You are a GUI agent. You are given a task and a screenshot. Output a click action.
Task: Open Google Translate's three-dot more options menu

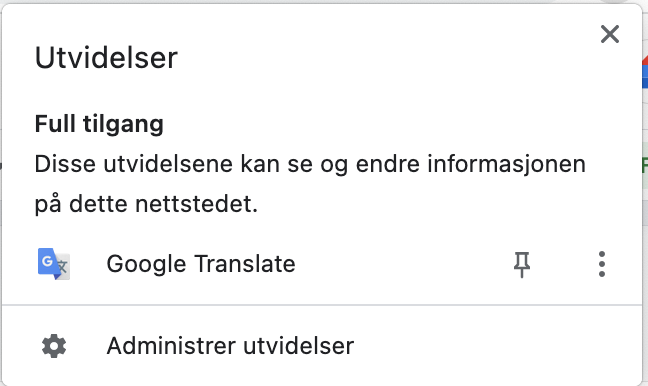(x=602, y=264)
